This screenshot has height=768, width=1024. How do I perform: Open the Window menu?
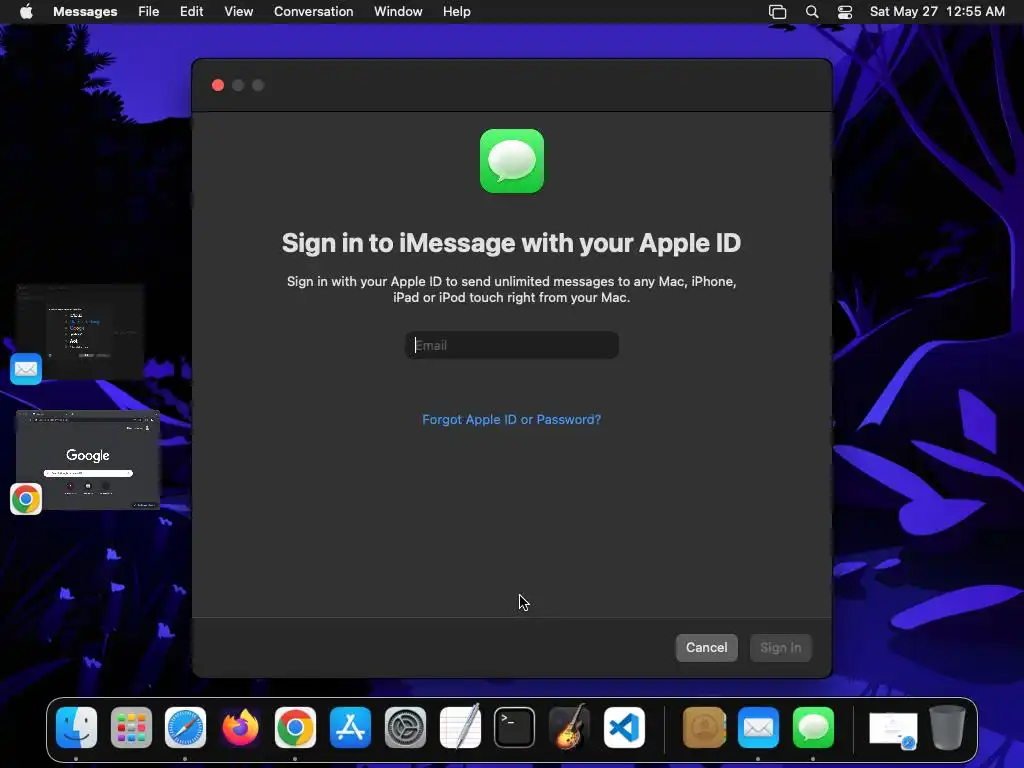[x=398, y=12]
